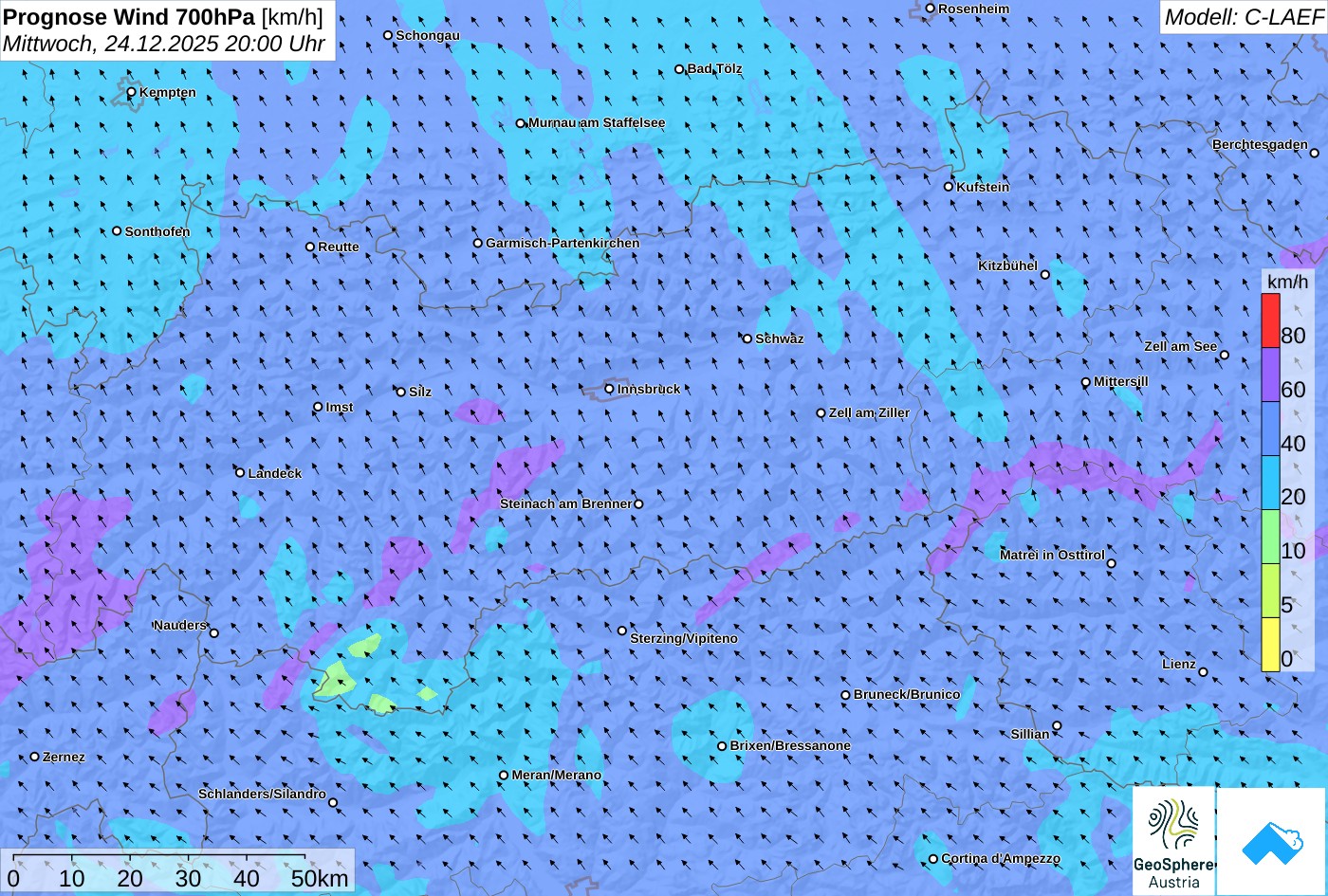The width and height of the screenshot is (1328, 896).
Task: Click the Schongau town label
Action: pyautogui.click(x=428, y=35)
